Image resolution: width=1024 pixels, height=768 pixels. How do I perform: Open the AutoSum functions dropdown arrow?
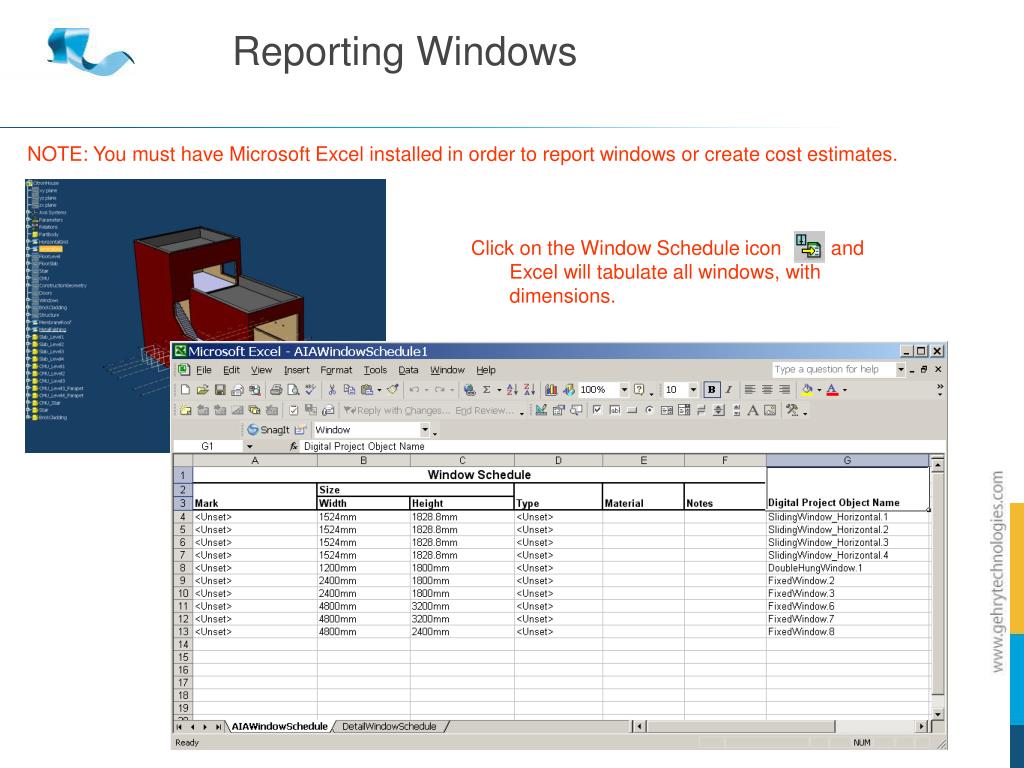(x=499, y=391)
